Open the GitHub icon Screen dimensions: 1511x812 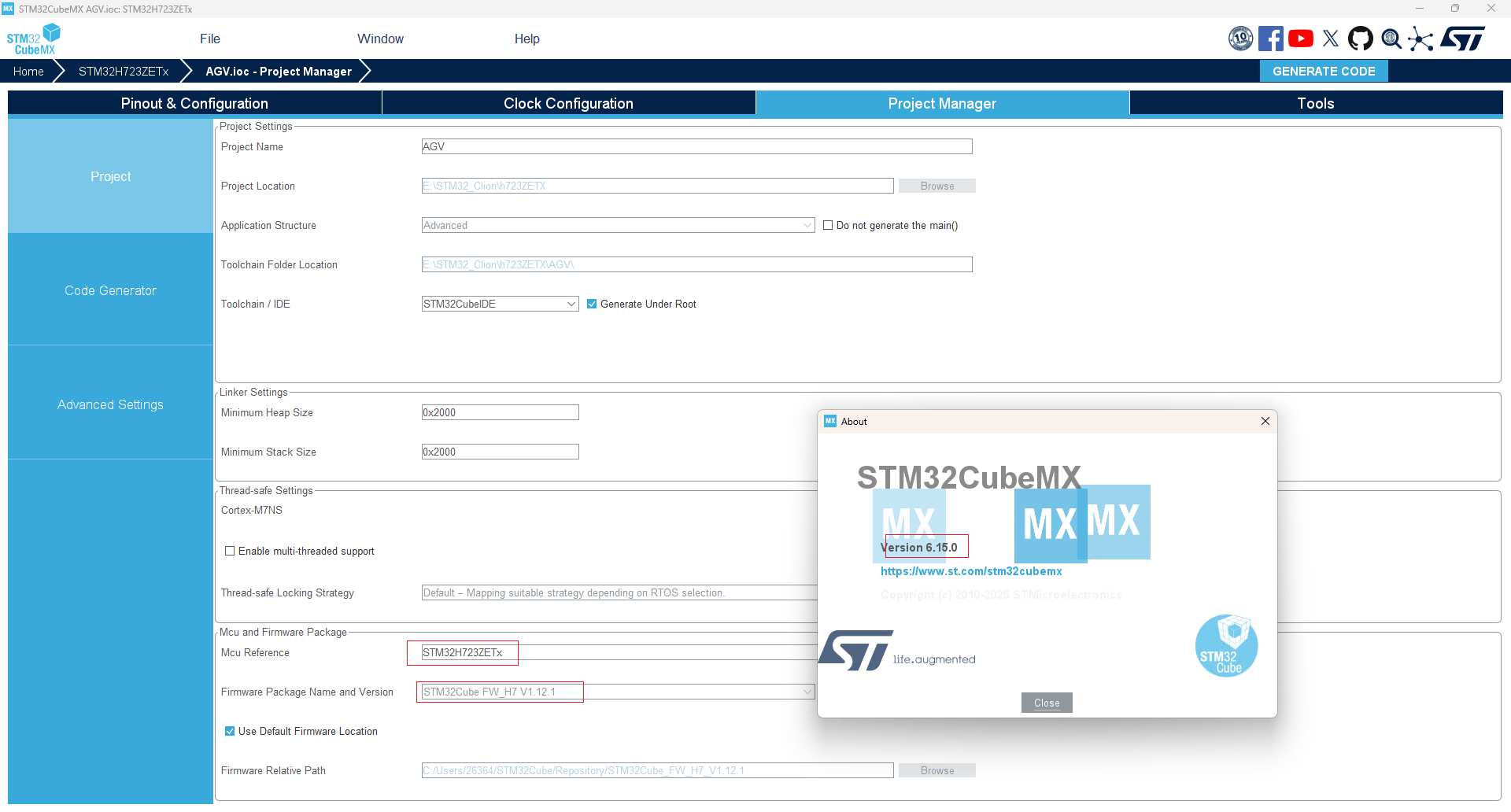(1361, 38)
